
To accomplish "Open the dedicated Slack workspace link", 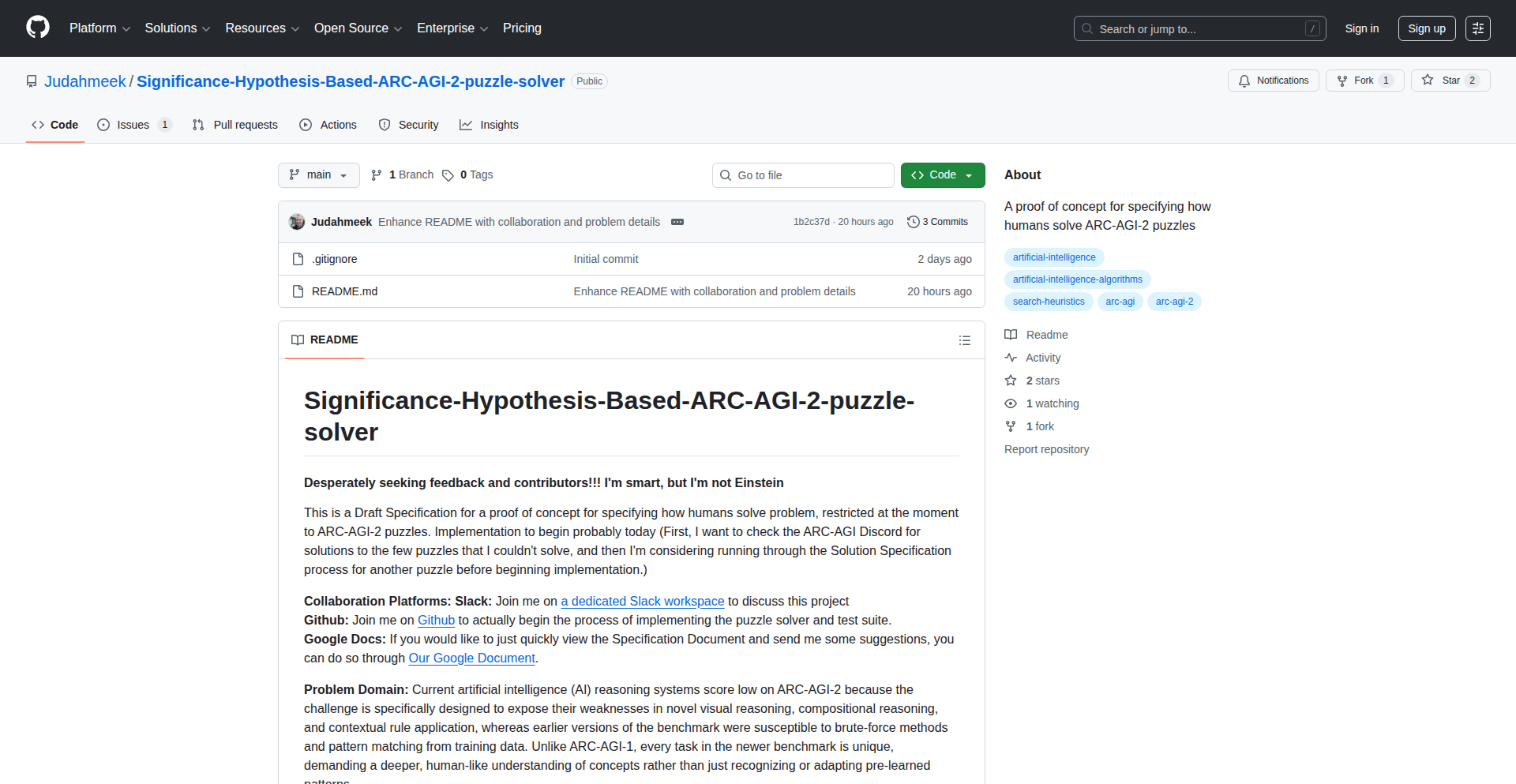I will (642, 602).
